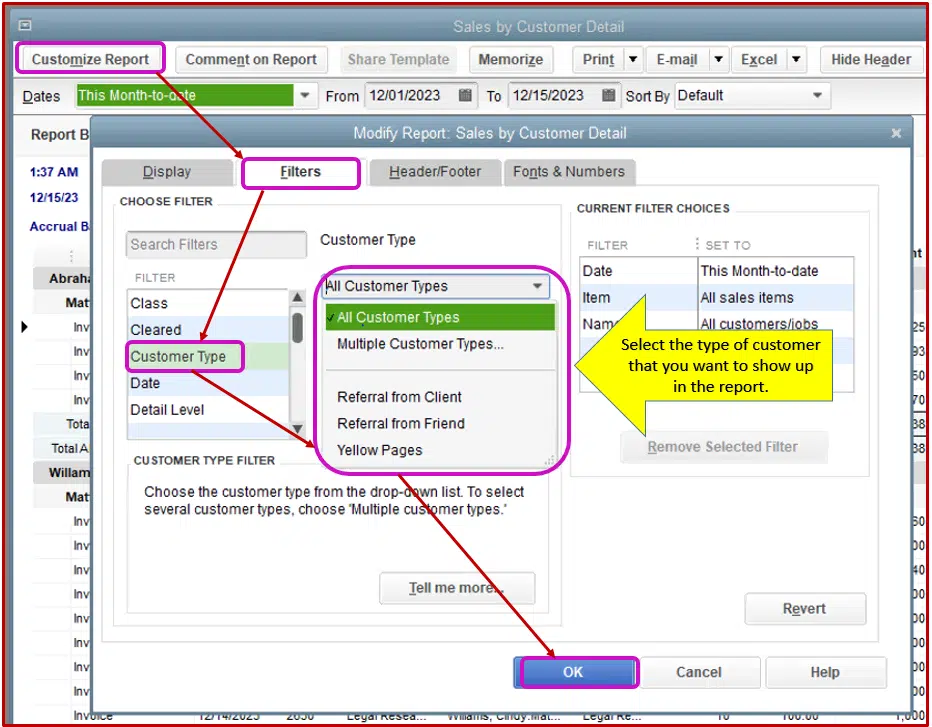Click the Customize Report button
The height and width of the screenshot is (727, 932).
coord(90,59)
